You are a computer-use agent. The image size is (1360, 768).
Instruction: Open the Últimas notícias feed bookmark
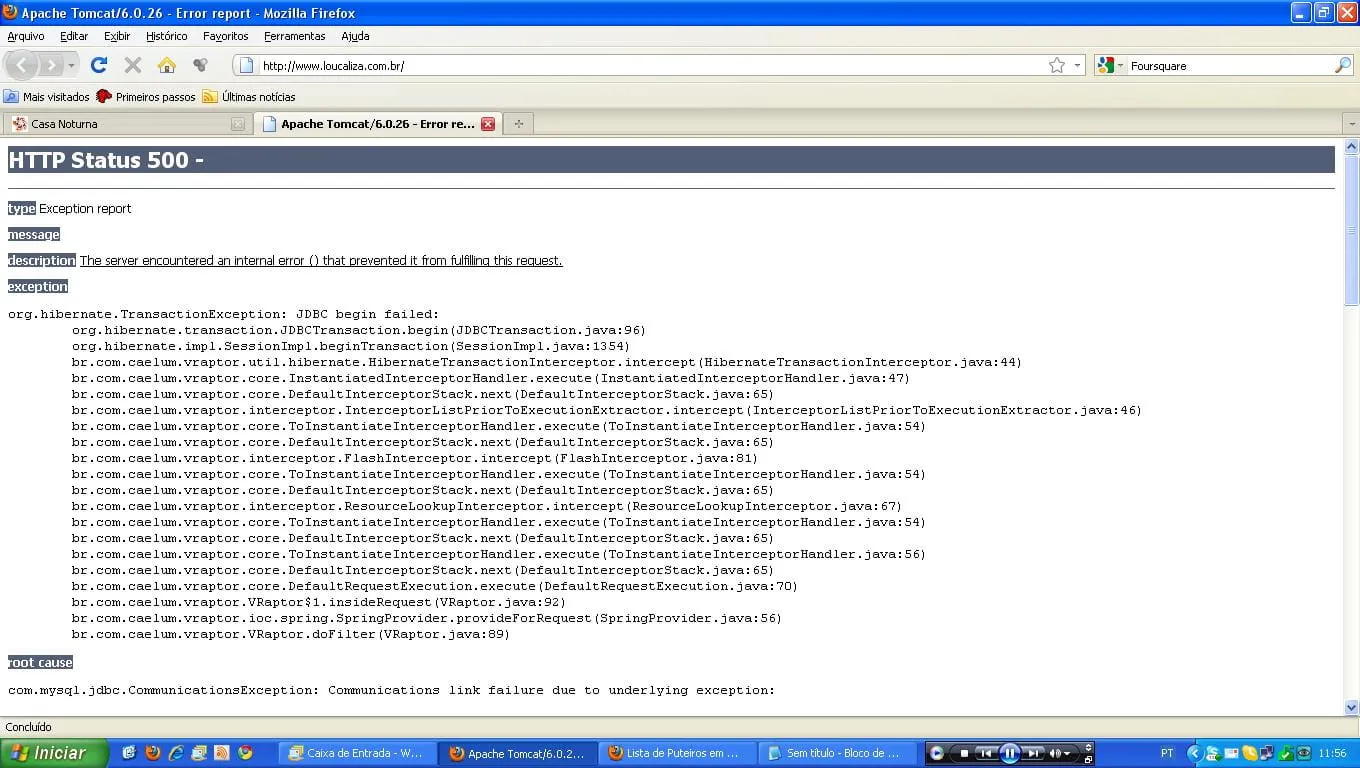pos(249,97)
